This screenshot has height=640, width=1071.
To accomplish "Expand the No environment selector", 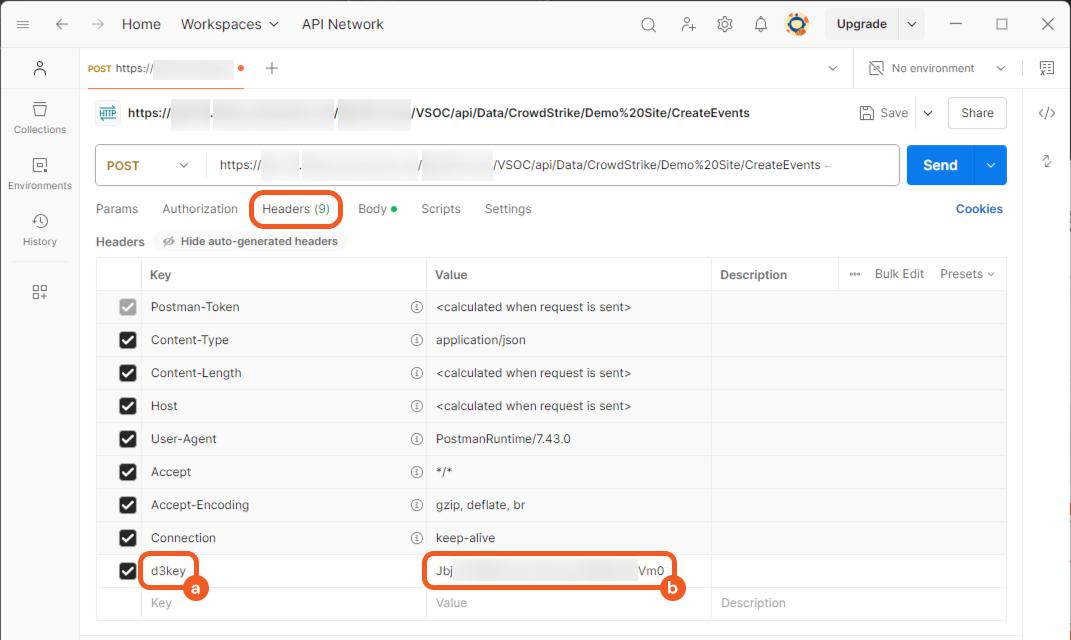I will (936, 69).
